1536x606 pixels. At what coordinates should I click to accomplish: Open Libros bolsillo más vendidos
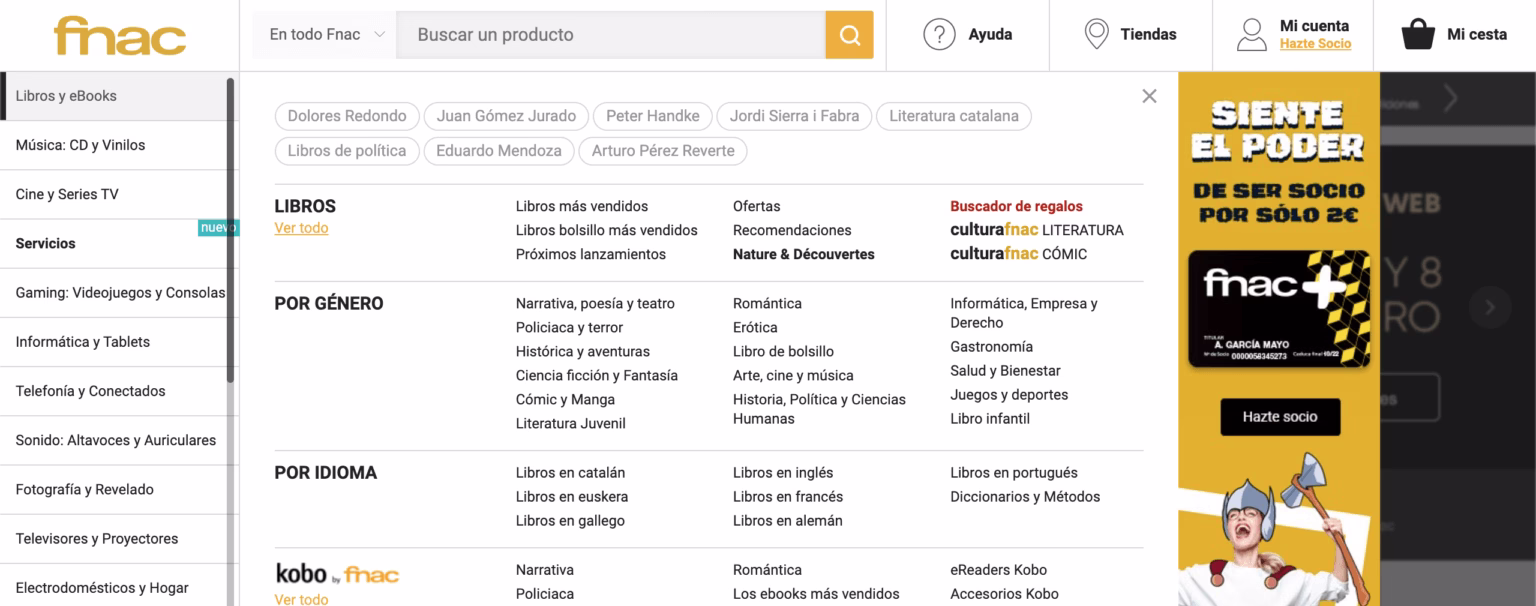tap(607, 230)
